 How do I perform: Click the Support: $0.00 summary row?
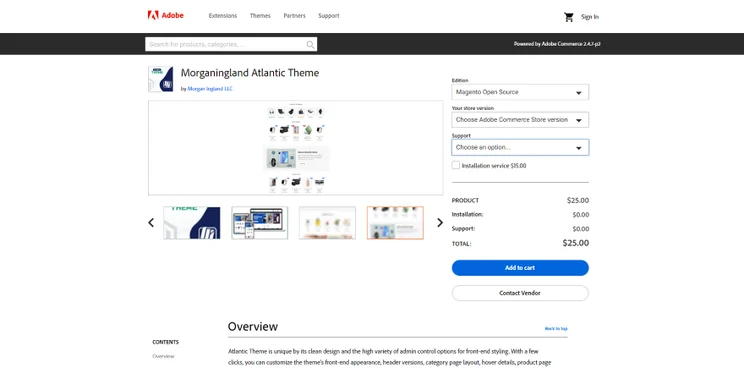[520, 229]
